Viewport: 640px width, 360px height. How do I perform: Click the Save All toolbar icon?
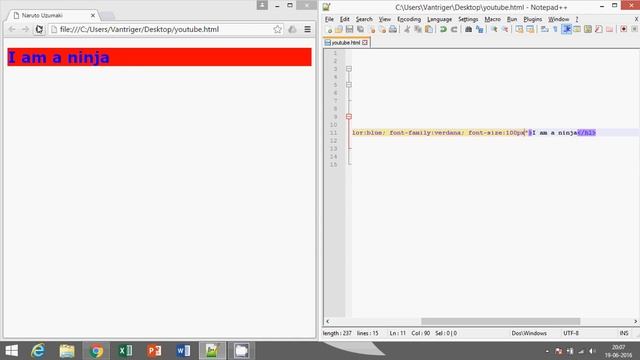click(360, 29)
